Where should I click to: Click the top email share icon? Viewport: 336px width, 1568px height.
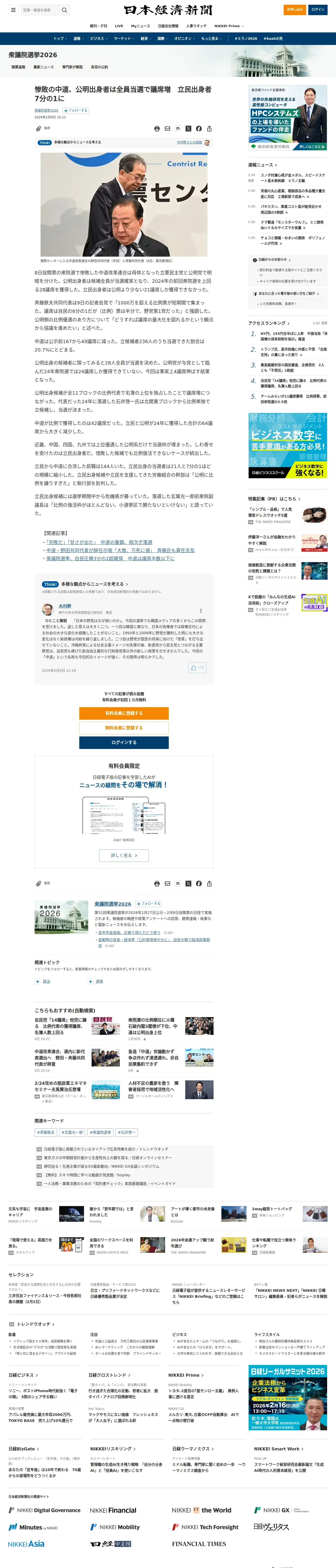(x=168, y=128)
